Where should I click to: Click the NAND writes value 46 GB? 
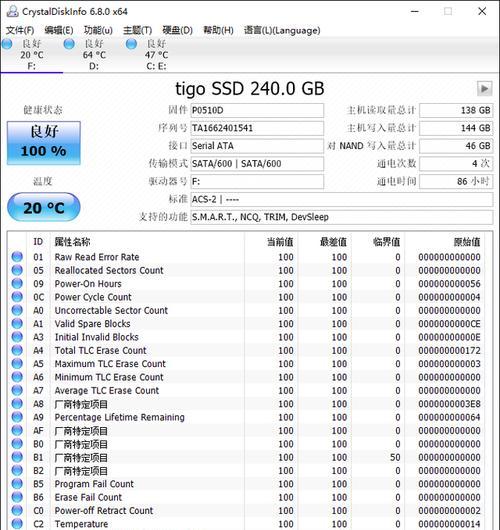pos(456,146)
